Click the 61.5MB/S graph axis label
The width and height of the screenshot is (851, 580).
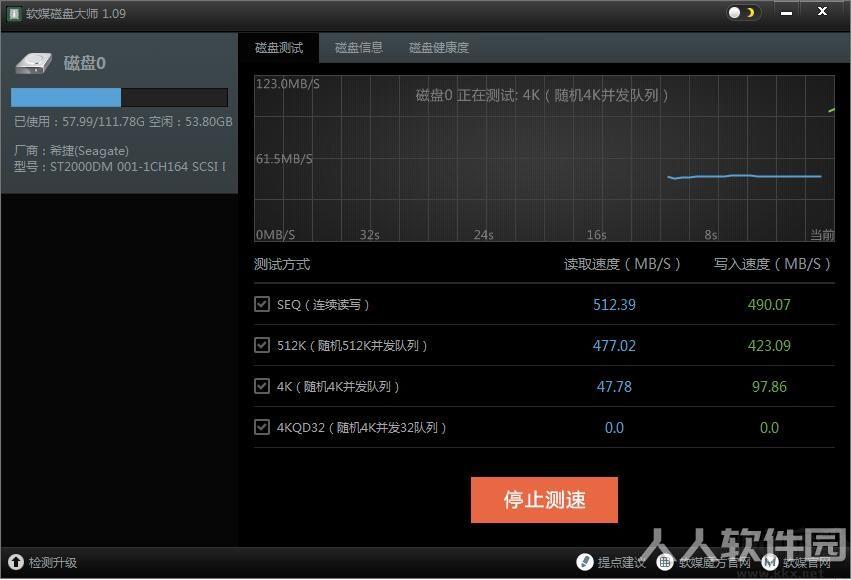284,159
